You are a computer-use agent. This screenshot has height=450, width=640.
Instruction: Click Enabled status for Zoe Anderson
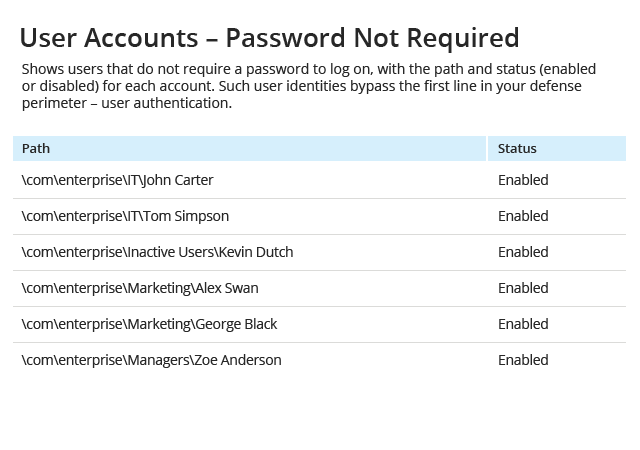pos(523,360)
